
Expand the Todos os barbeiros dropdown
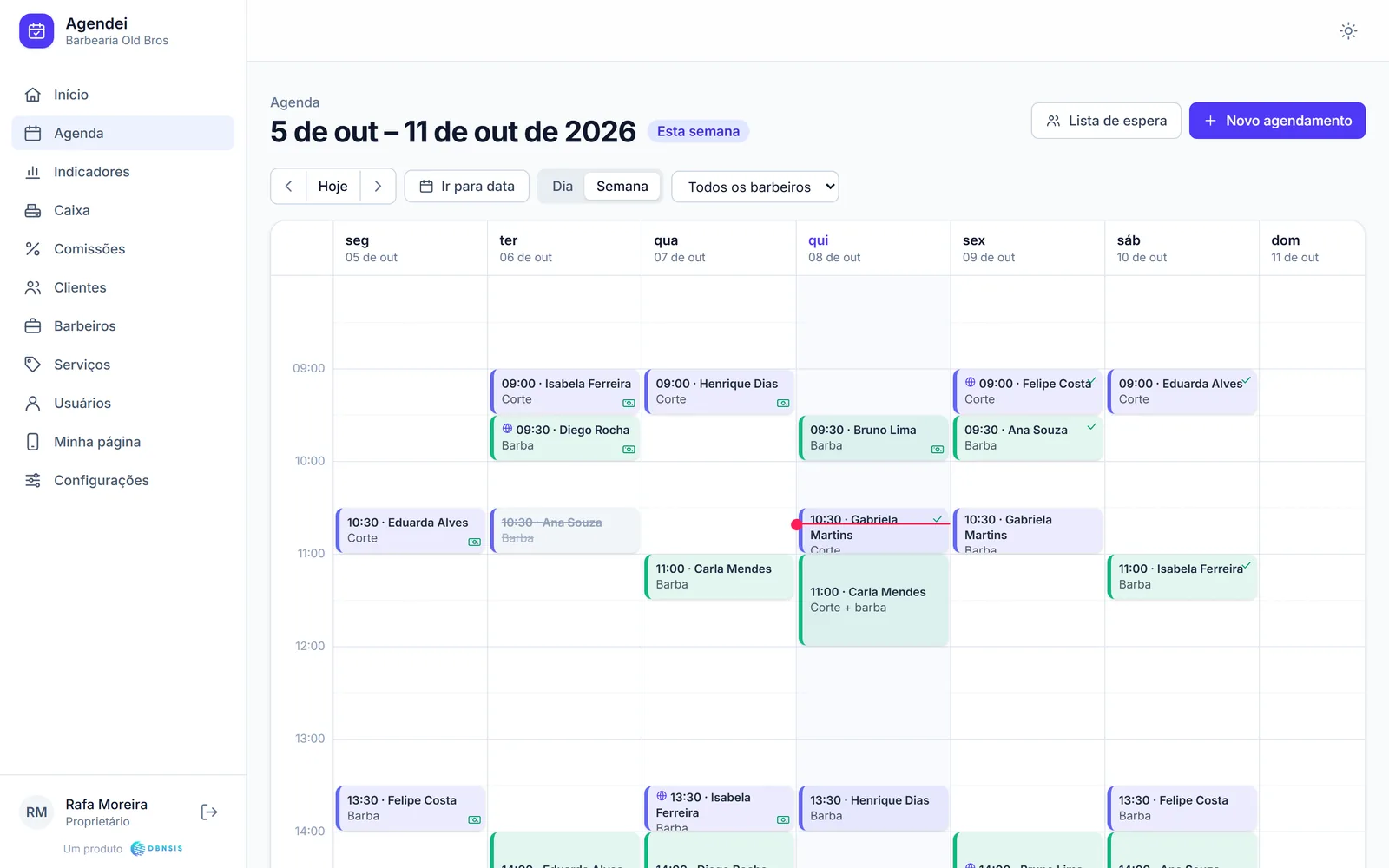[x=755, y=187]
